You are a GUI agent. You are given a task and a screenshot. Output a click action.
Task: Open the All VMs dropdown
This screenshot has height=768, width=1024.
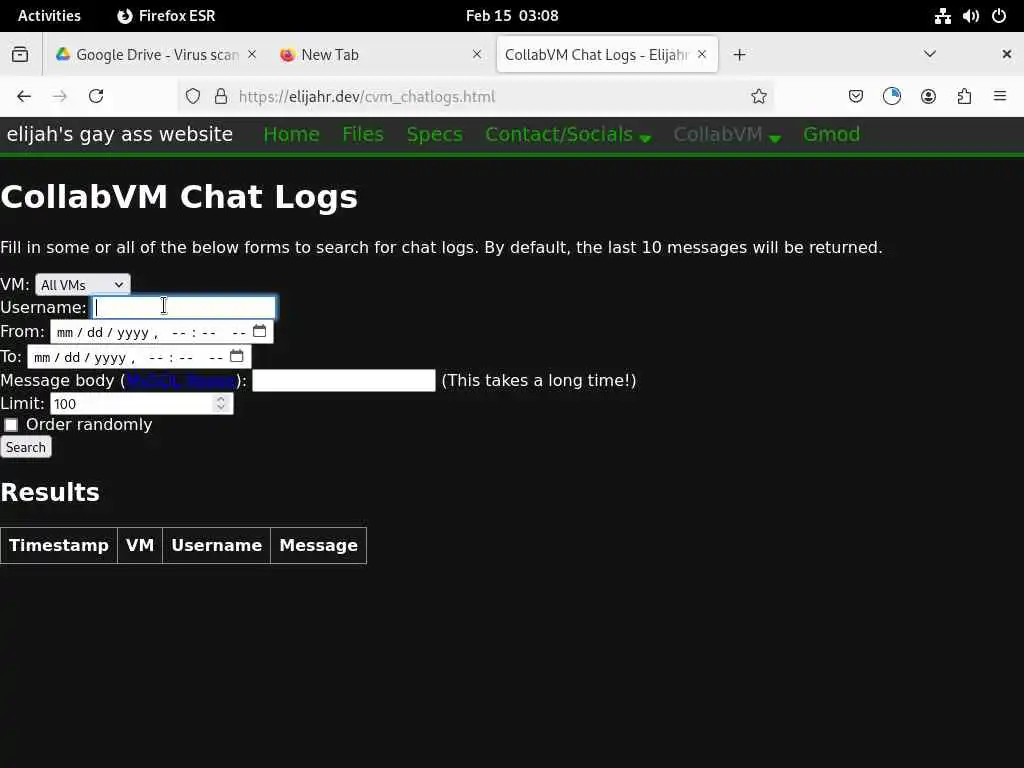83,285
